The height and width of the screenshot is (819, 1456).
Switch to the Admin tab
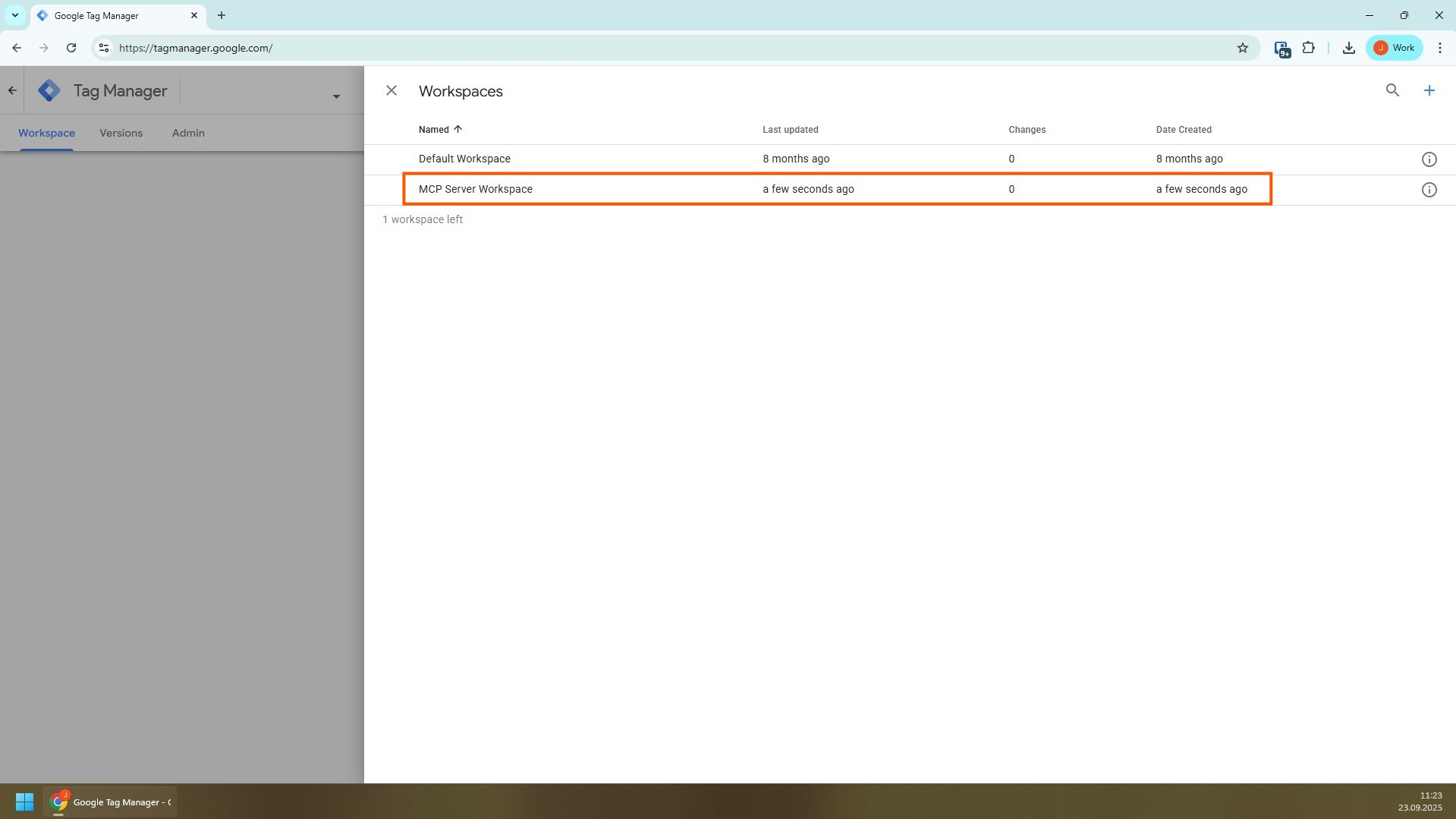[188, 133]
